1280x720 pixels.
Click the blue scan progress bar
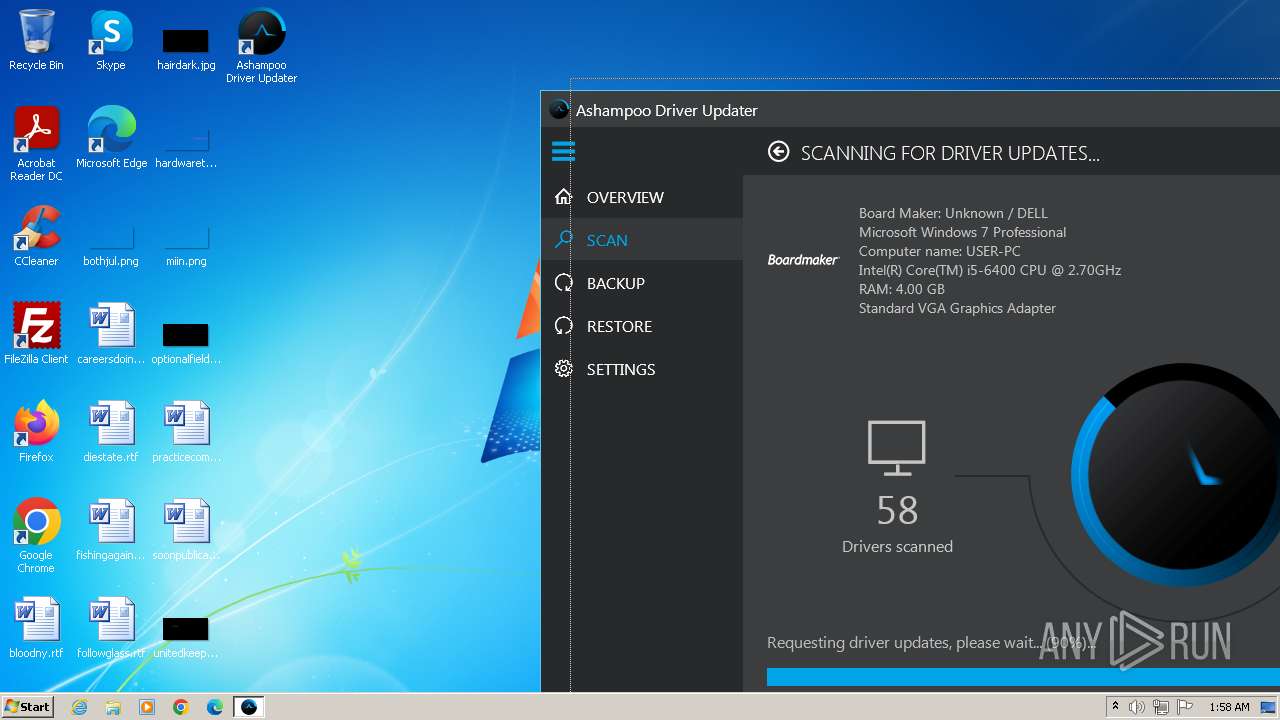(1023, 677)
